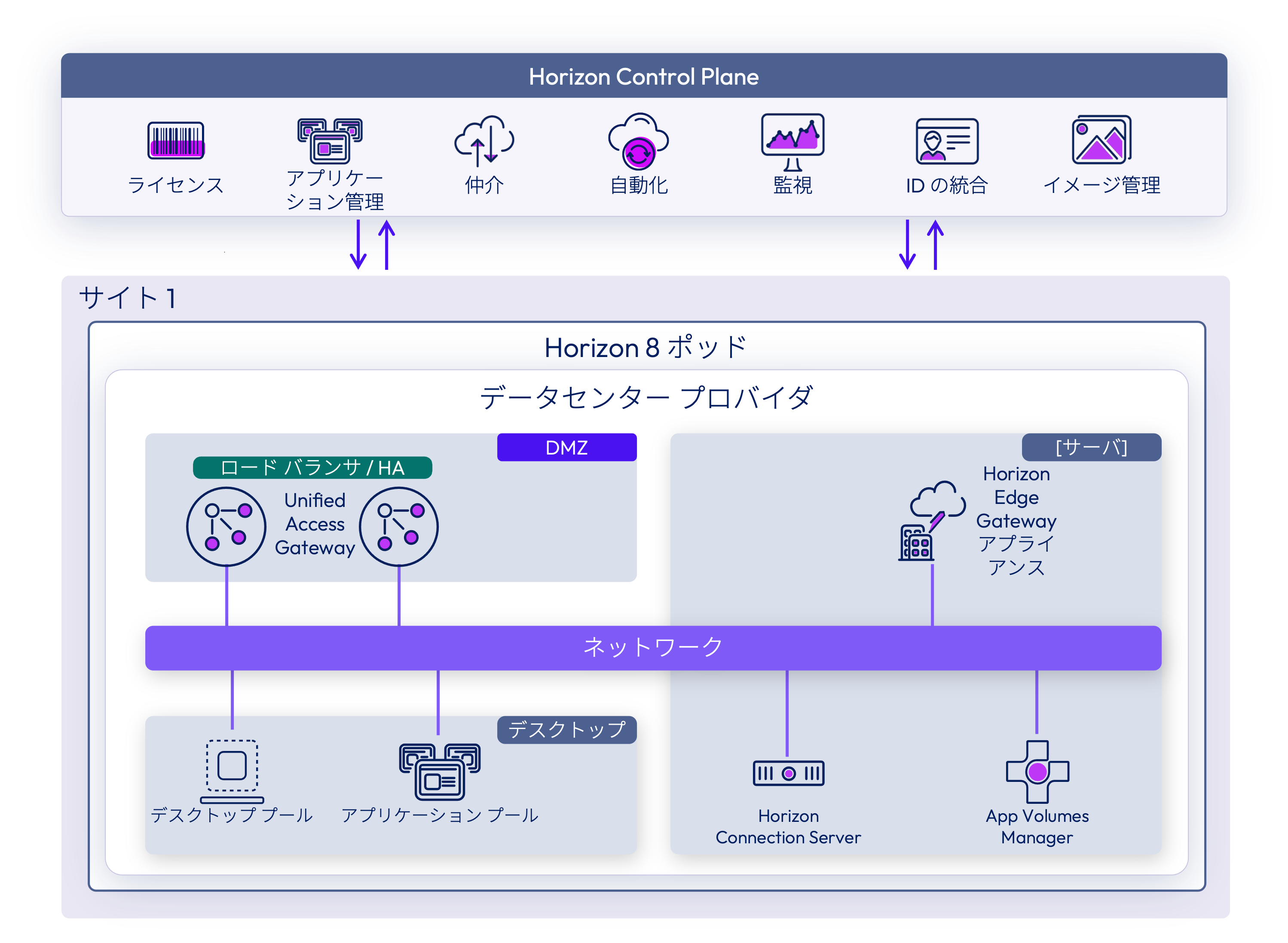1288x943 pixels.
Task: Click the App Volumes Manager text
Action: tap(1037, 827)
